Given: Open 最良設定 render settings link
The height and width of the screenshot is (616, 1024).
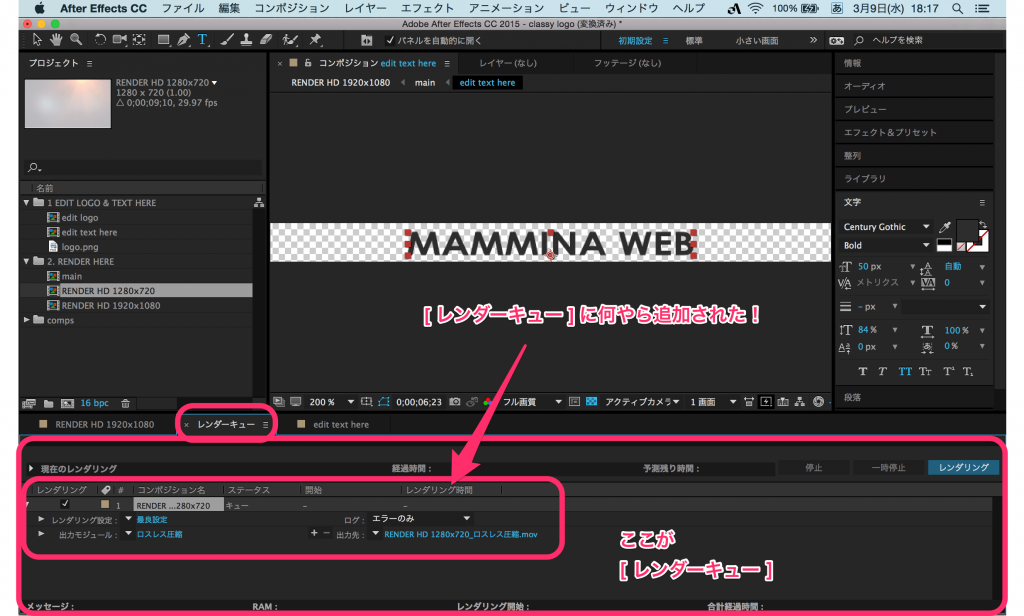Looking at the screenshot, I should click(x=152, y=519).
